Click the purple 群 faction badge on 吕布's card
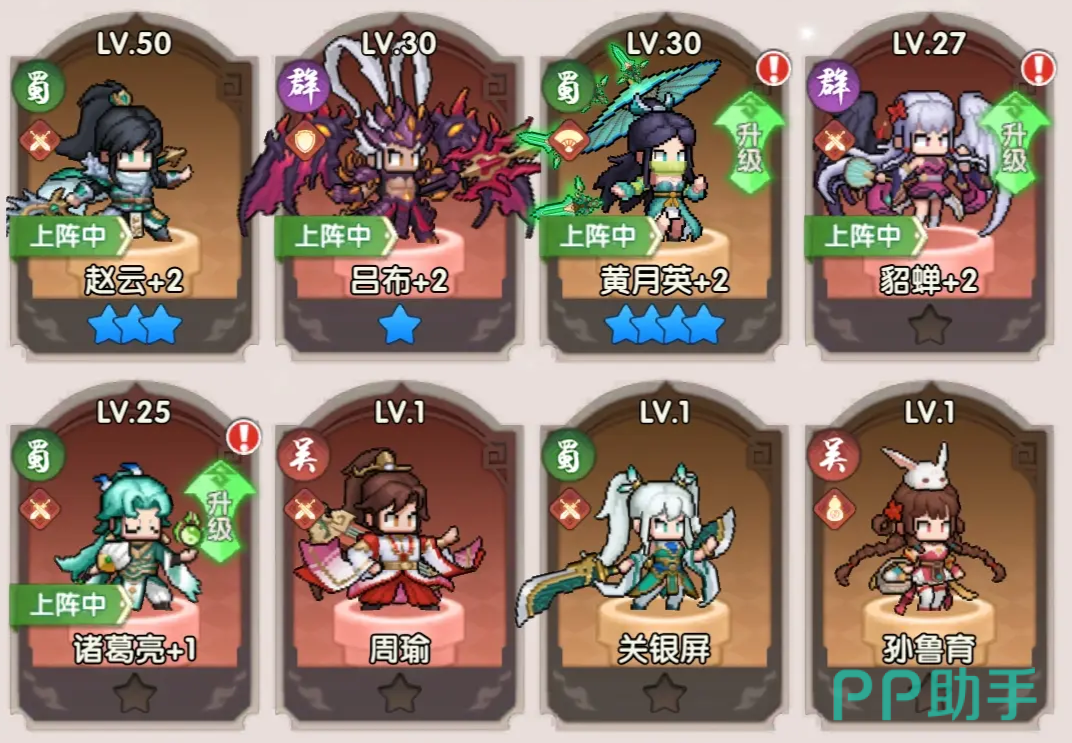This screenshot has width=1072, height=743. [x=304, y=85]
